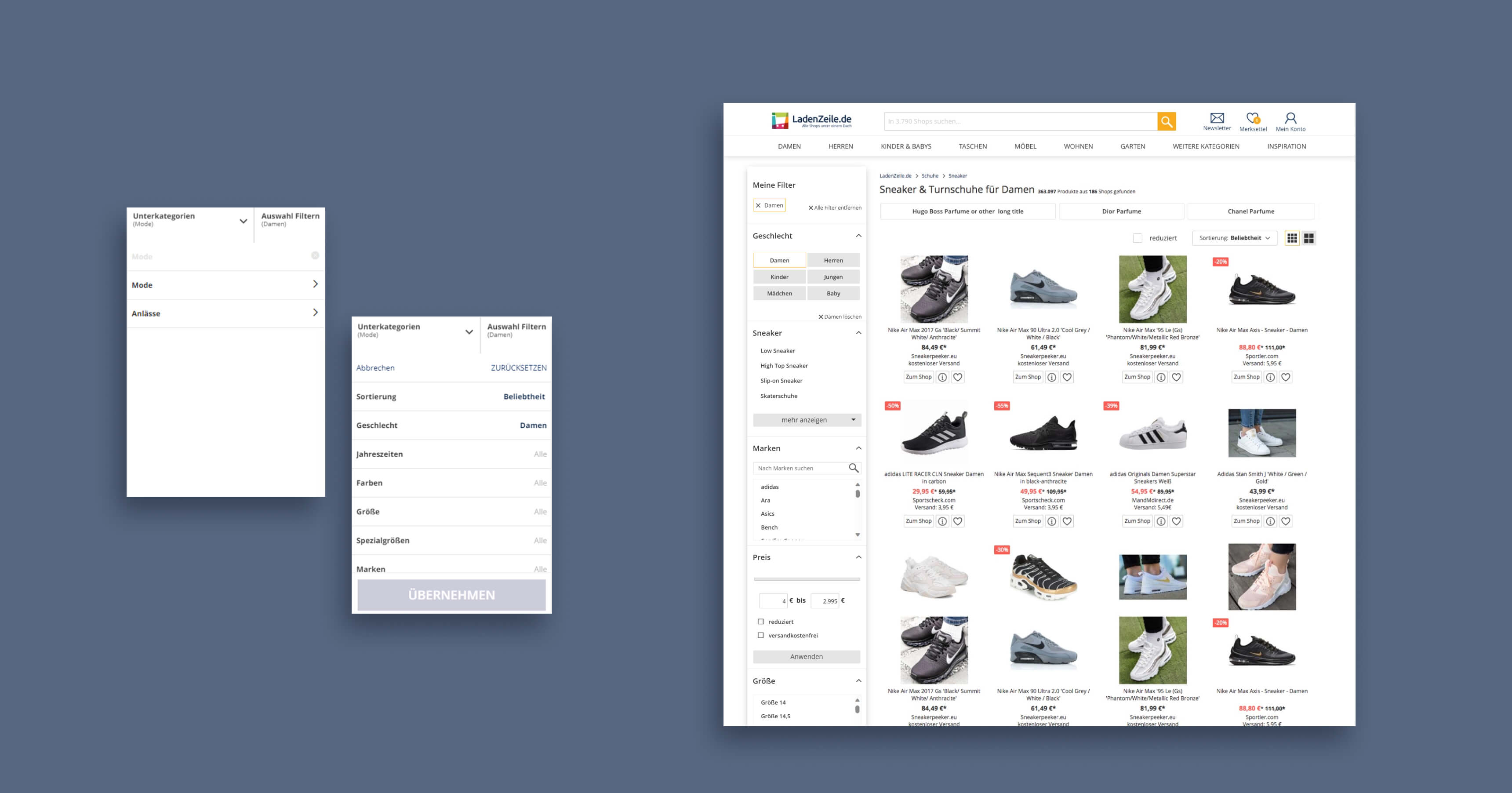
Task: Favorite the top-row Nike Air Max Axis sneaker
Action: pyautogui.click(x=1286, y=378)
